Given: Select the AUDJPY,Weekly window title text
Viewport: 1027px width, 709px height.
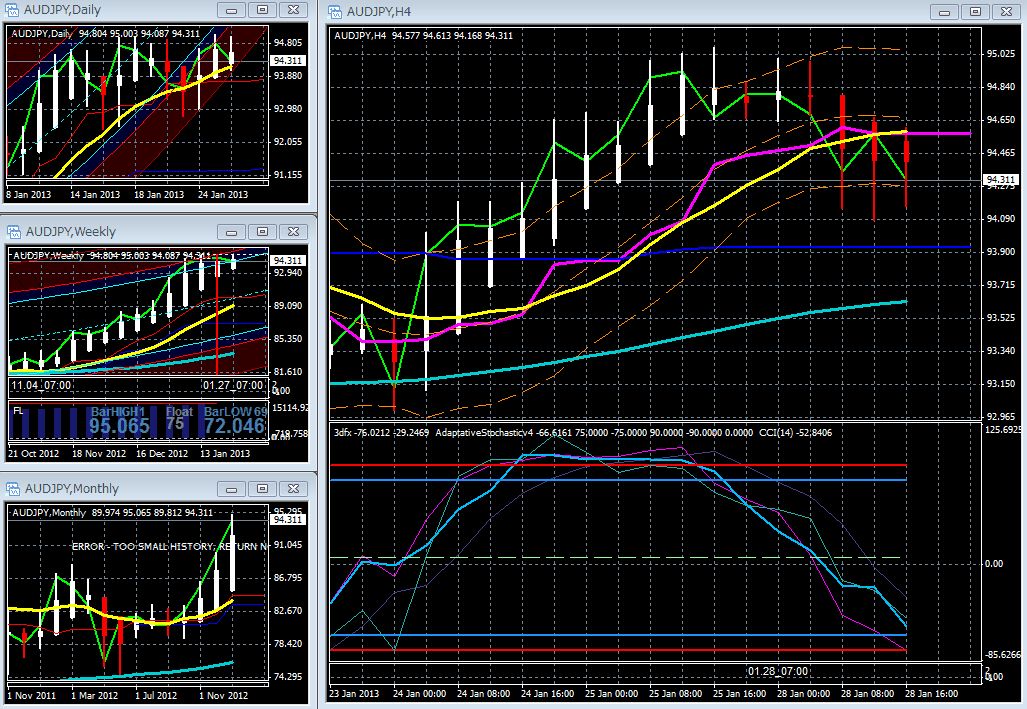Looking at the screenshot, I should (71, 232).
